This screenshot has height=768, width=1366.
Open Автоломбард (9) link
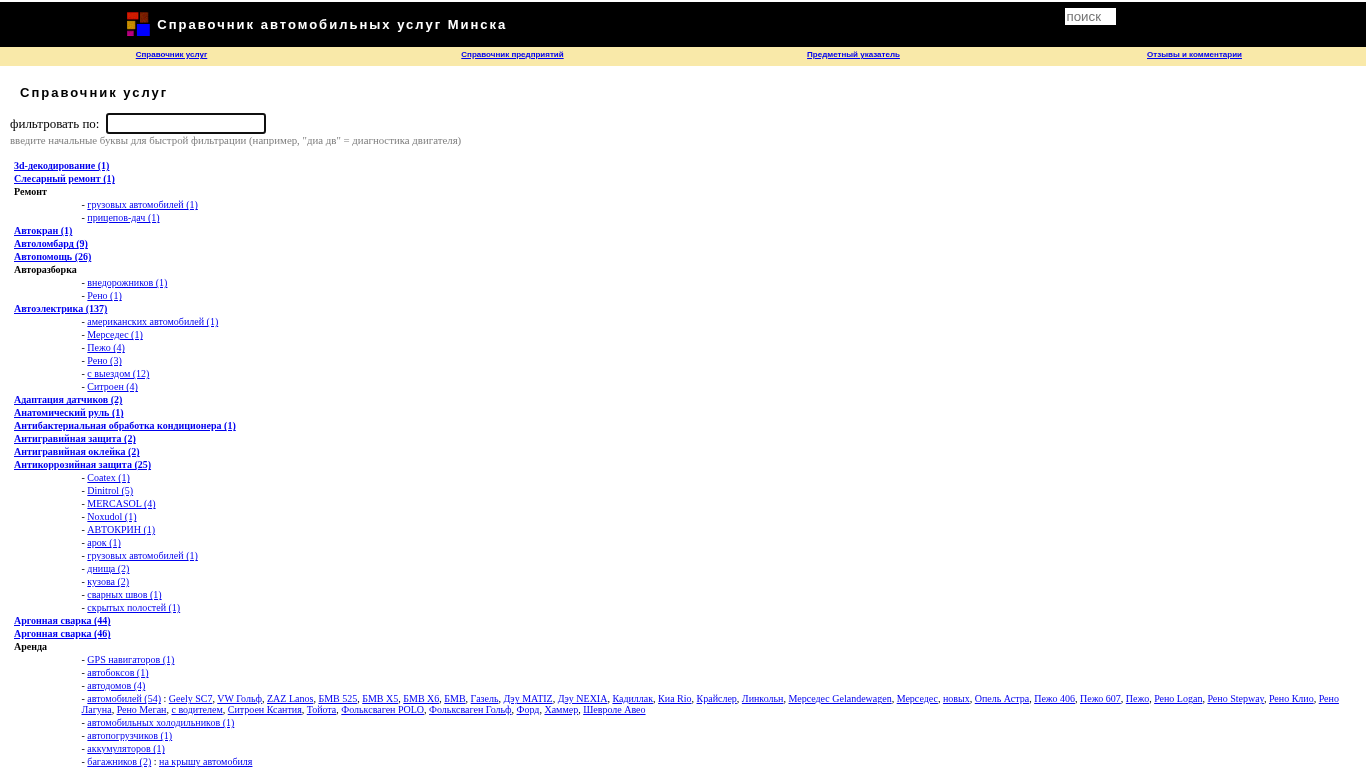tap(51, 244)
